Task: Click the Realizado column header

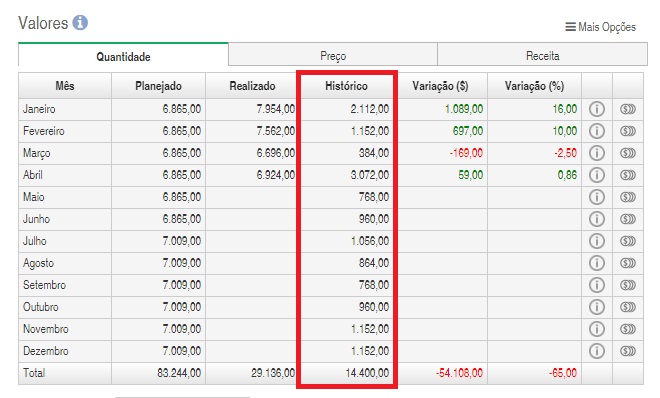Action: tap(252, 86)
